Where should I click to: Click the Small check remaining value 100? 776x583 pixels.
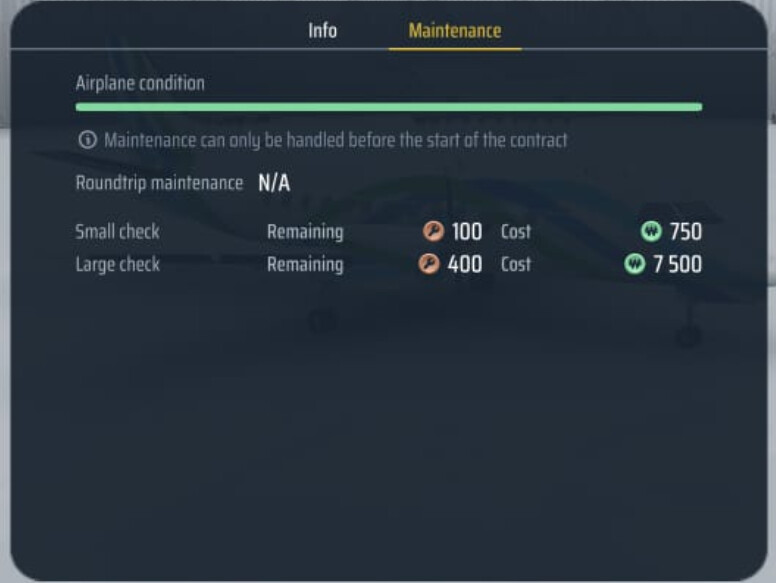tap(466, 232)
